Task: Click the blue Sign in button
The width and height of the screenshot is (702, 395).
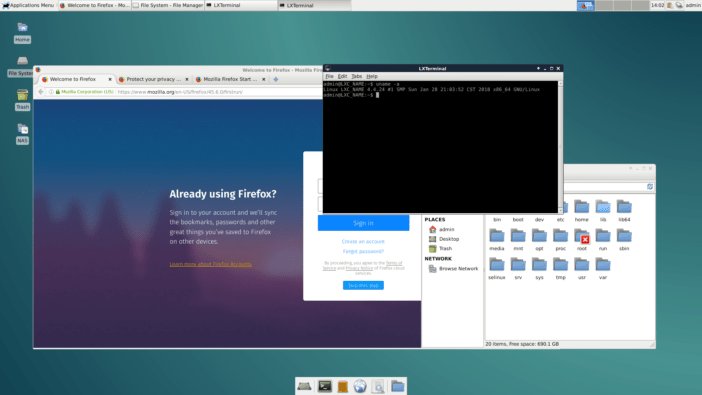Action: point(363,223)
